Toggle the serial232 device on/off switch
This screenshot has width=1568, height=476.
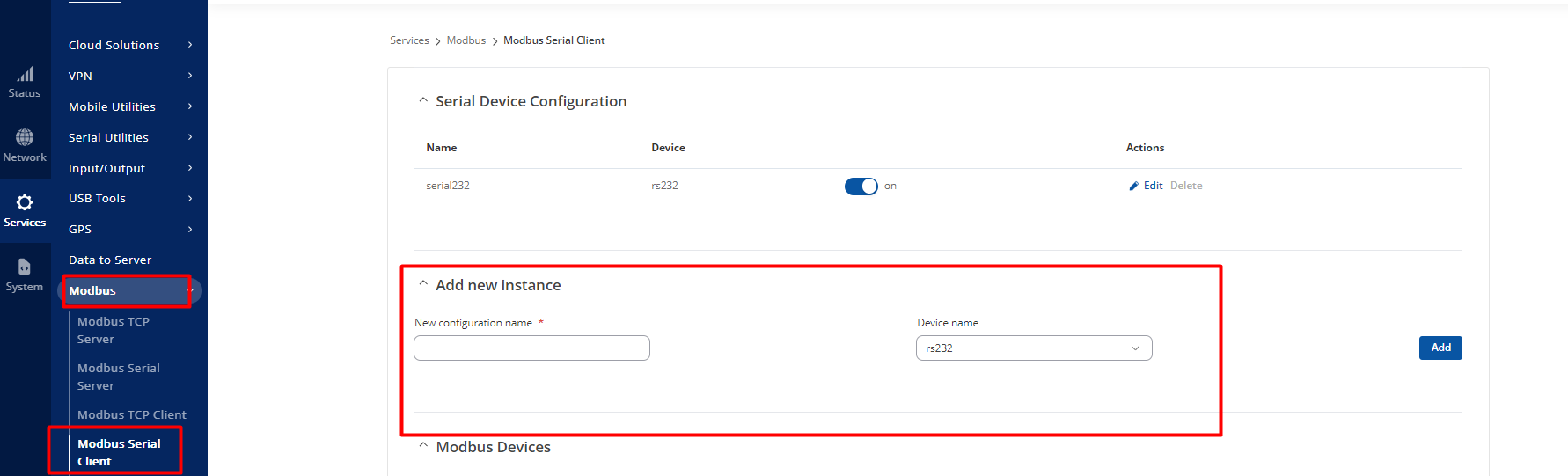(x=861, y=186)
